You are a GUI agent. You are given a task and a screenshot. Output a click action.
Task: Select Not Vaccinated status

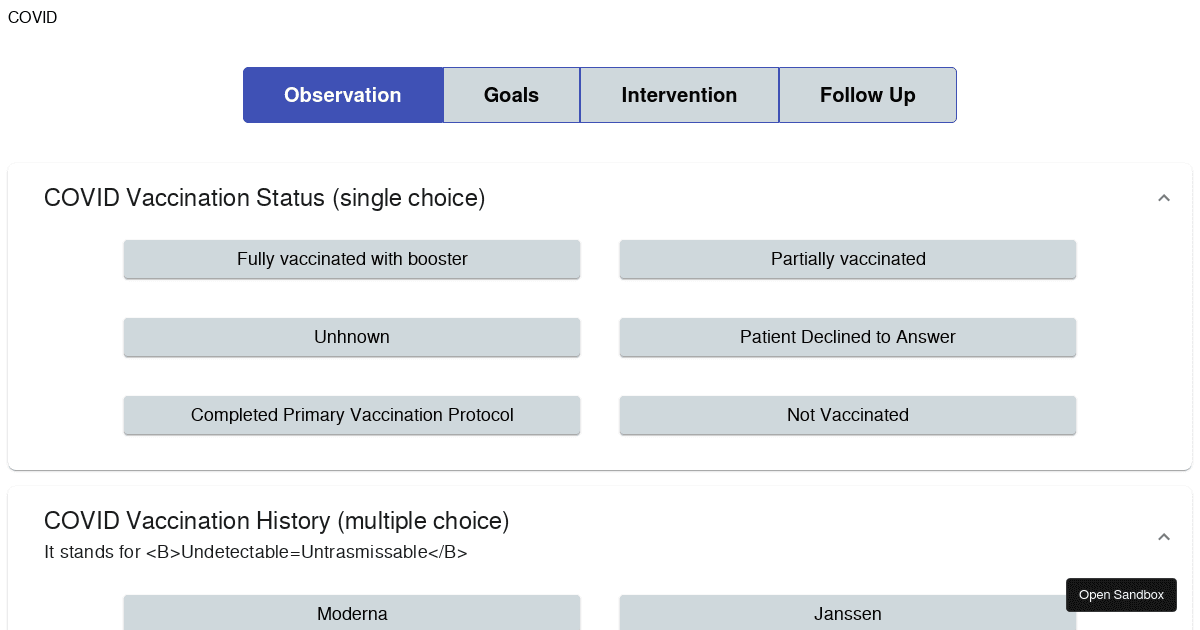pos(848,415)
